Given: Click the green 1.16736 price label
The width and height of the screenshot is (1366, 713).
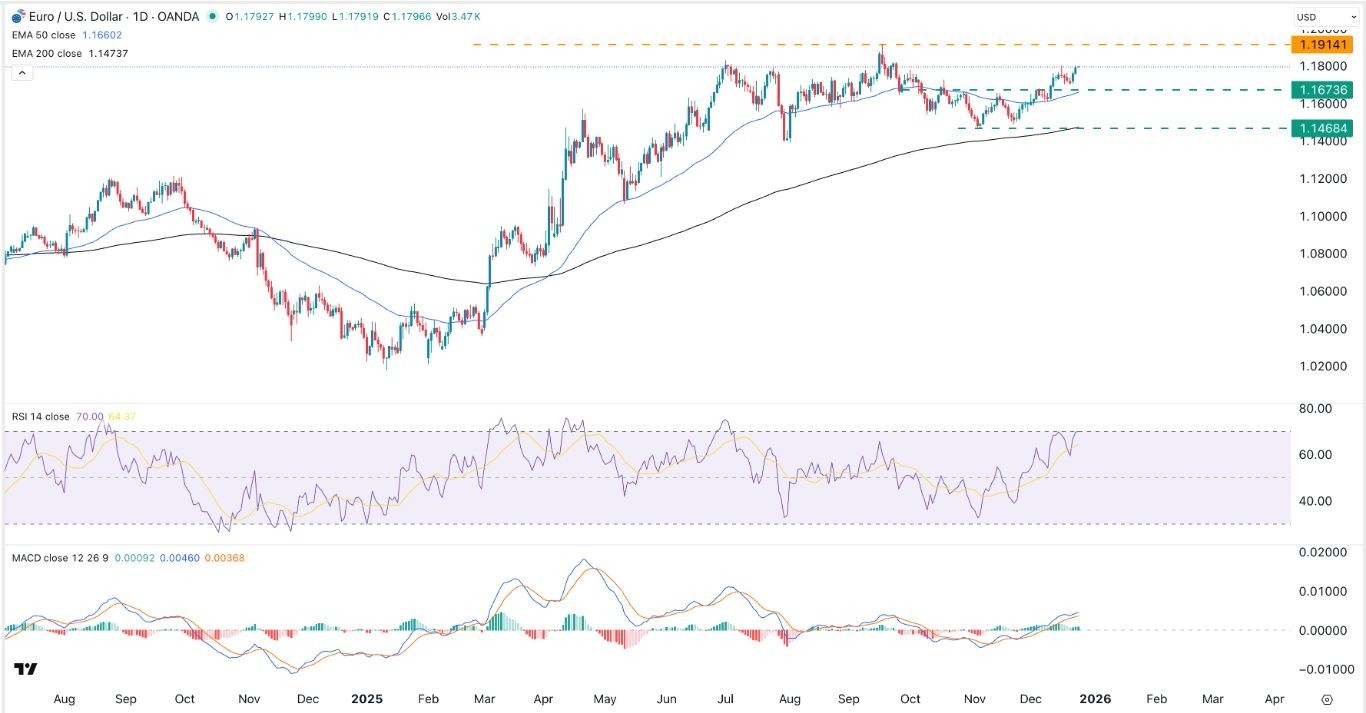Looking at the screenshot, I should click(x=1322, y=90).
